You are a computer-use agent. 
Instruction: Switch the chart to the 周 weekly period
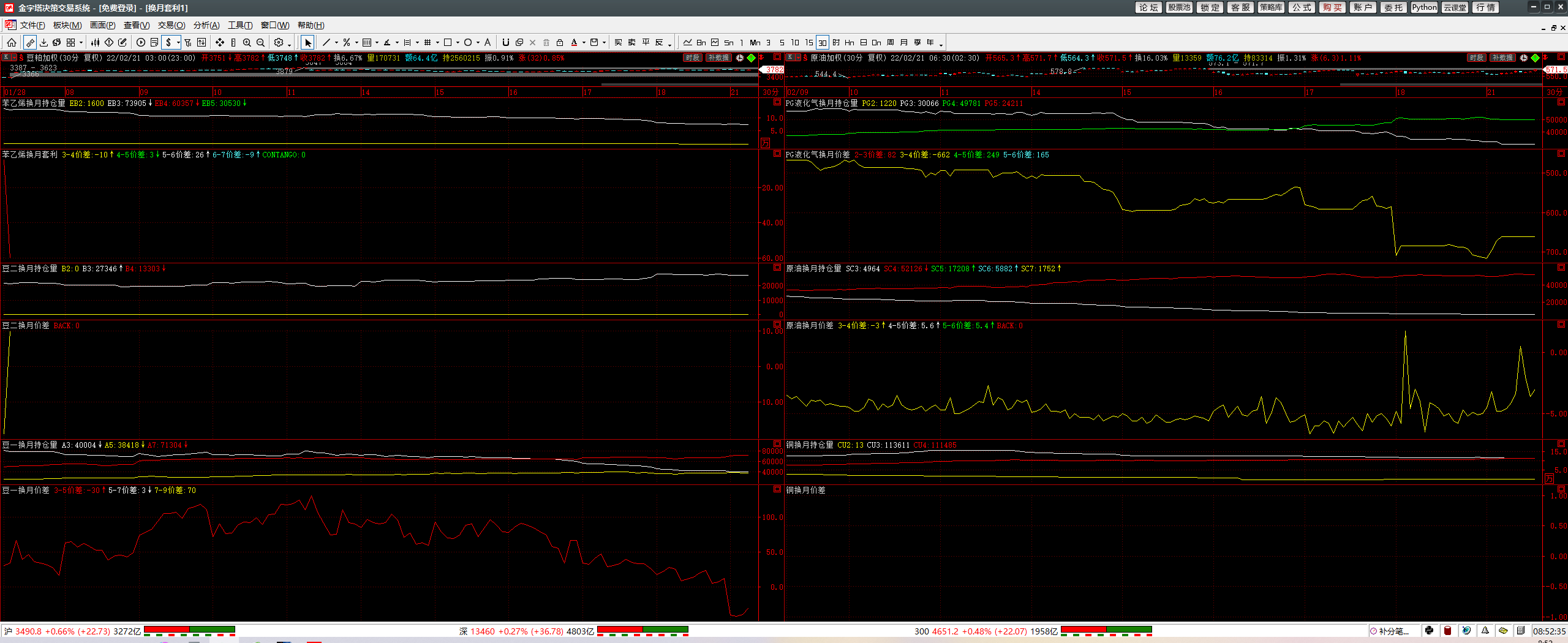coord(890,42)
